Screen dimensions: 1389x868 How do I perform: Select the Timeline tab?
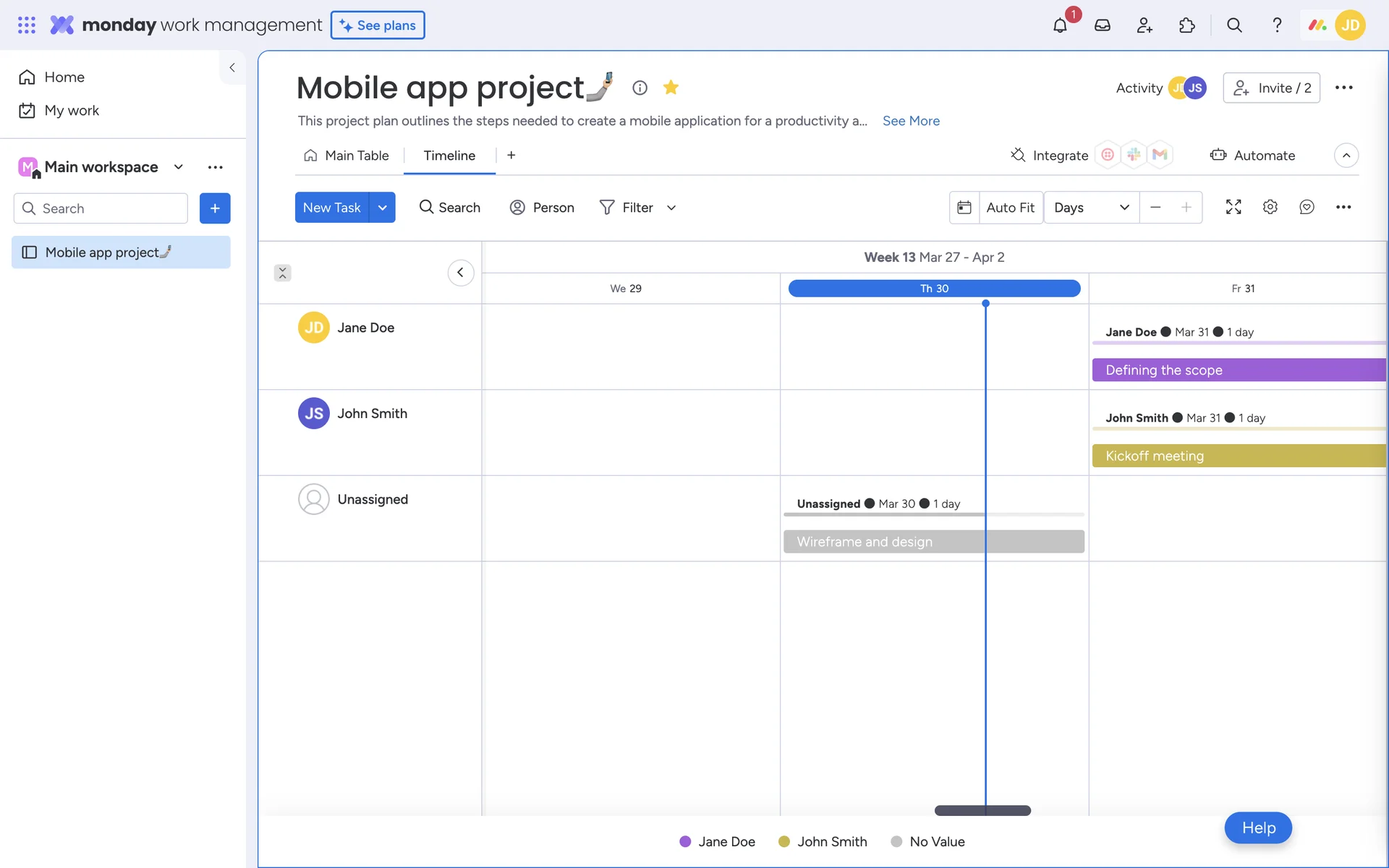point(449,156)
